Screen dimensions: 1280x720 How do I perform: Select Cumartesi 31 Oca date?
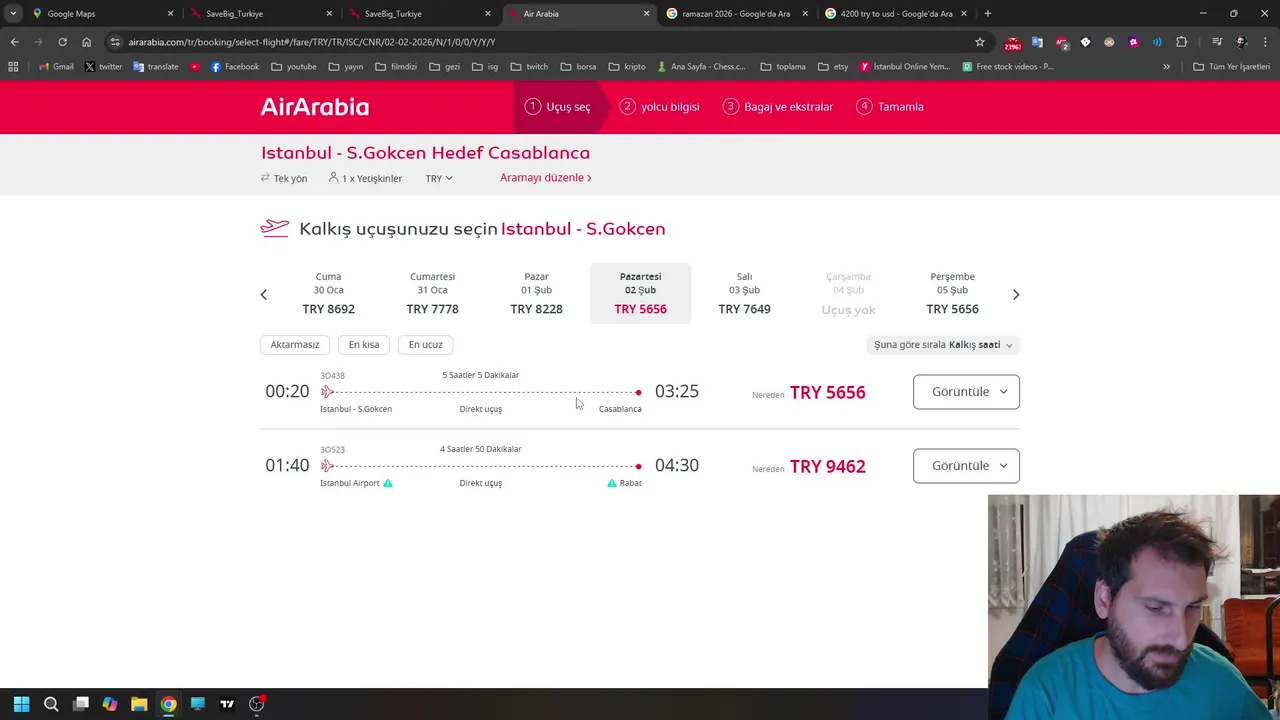(432, 293)
